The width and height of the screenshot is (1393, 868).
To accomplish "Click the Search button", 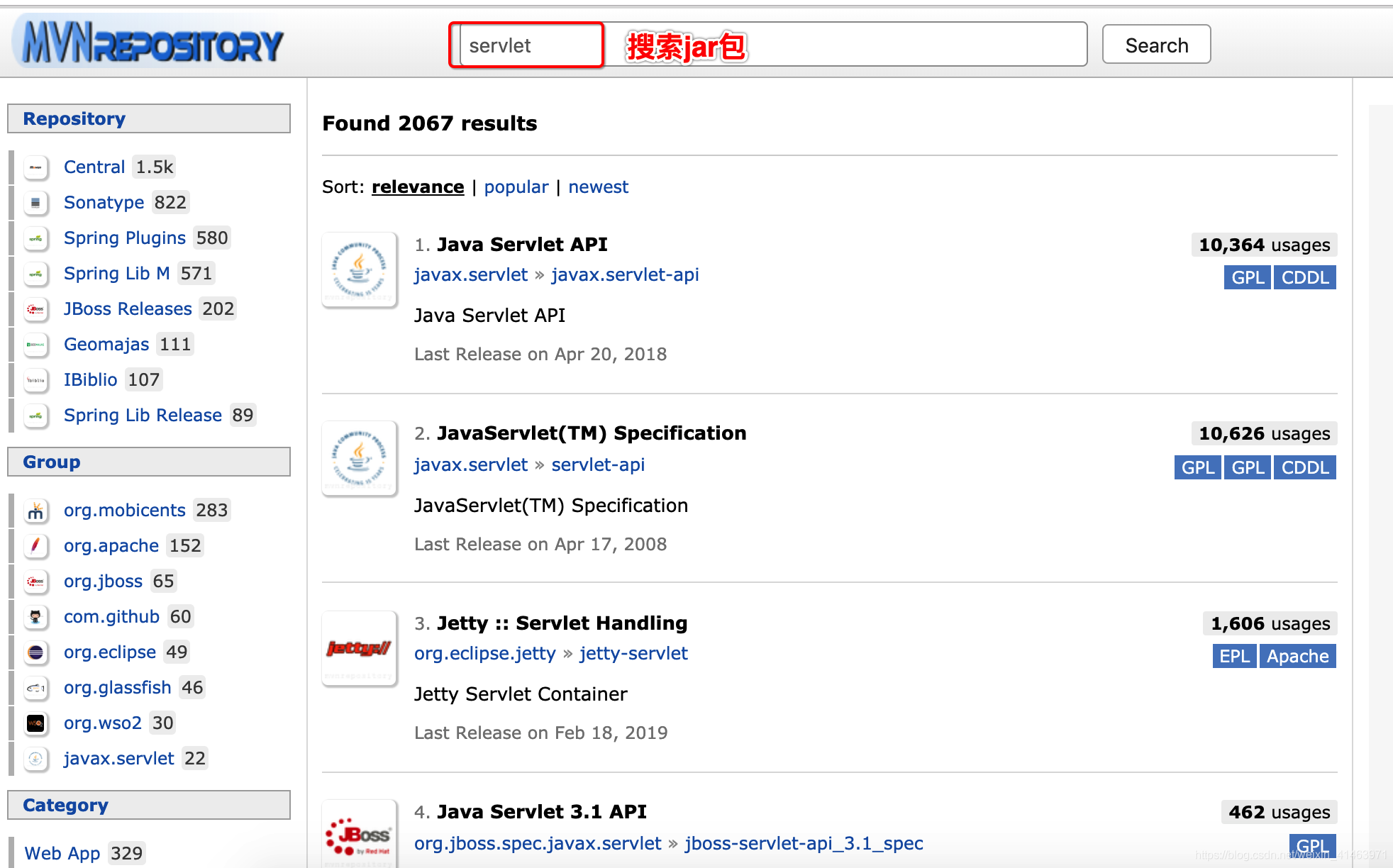I will click(1156, 45).
